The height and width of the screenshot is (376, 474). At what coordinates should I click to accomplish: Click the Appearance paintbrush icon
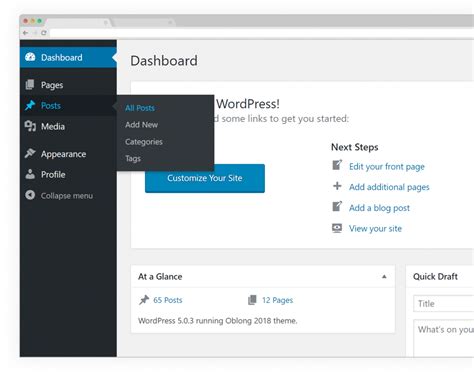pyautogui.click(x=30, y=153)
